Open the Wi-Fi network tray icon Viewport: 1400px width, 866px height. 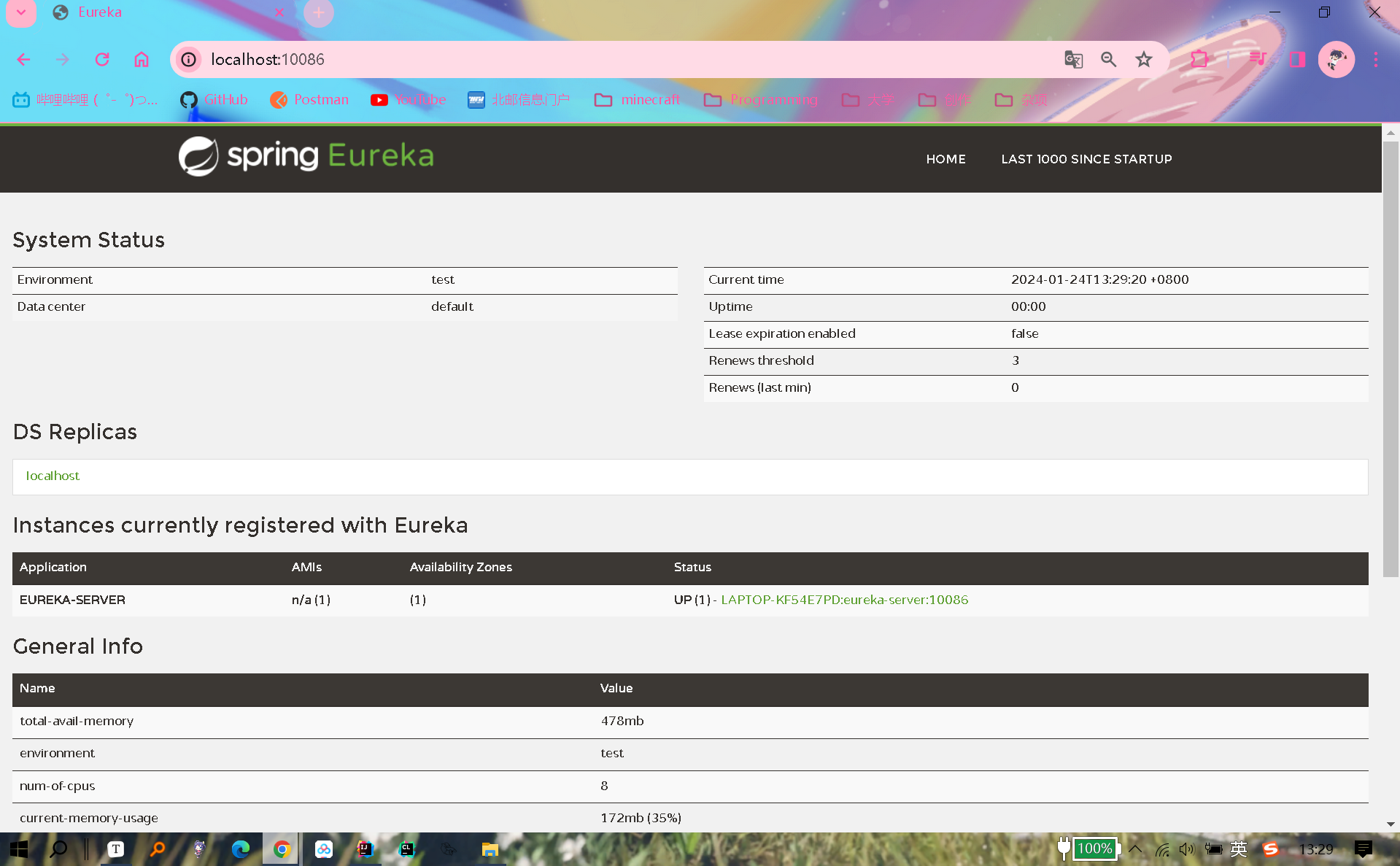tap(1163, 849)
